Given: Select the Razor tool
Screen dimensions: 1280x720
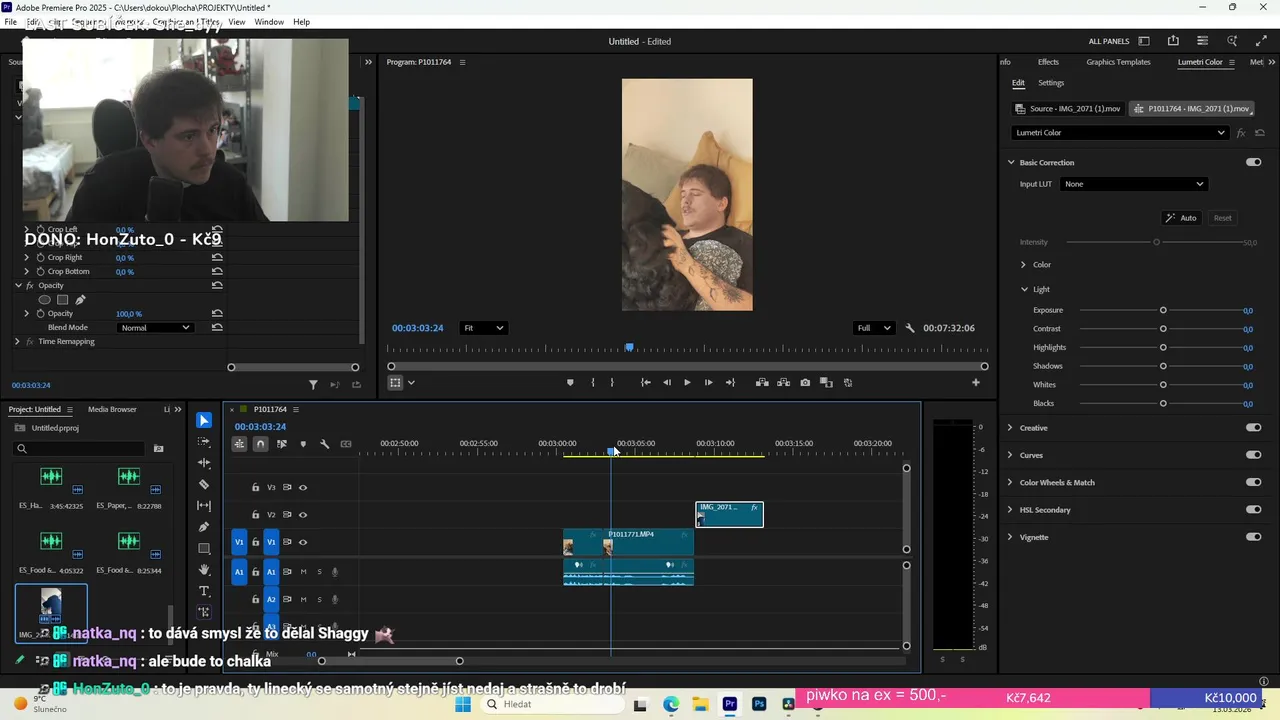Looking at the screenshot, I should tap(204, 484).
